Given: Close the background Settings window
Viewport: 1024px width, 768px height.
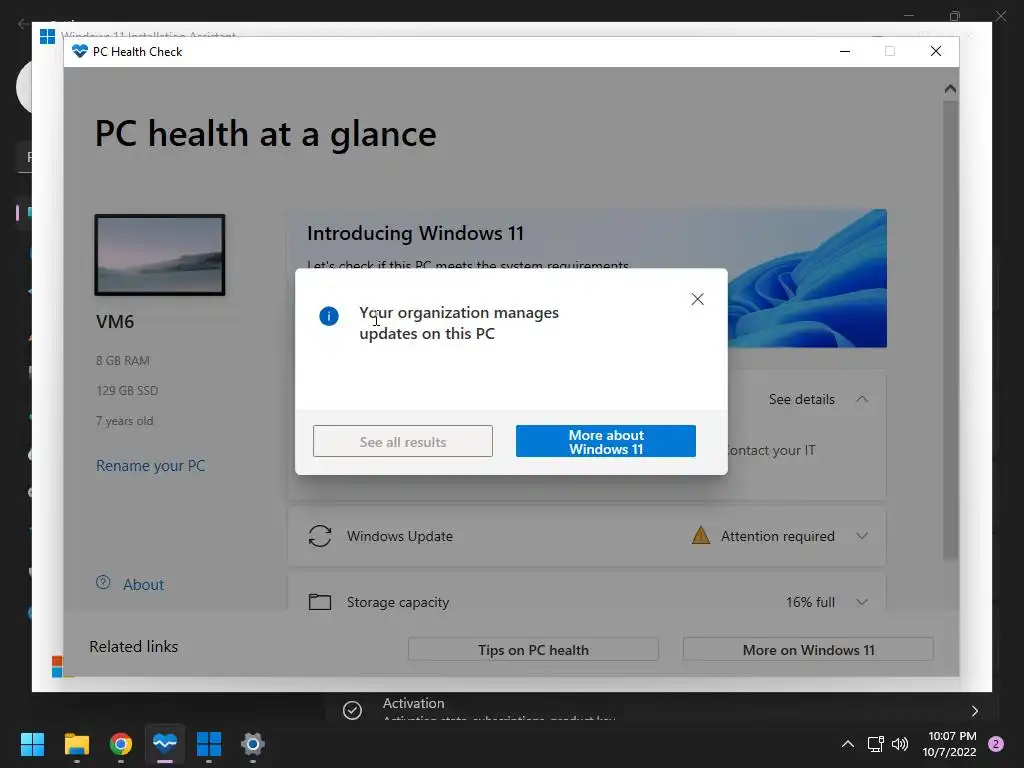Looking at the screenshot, I should 1000,16.
